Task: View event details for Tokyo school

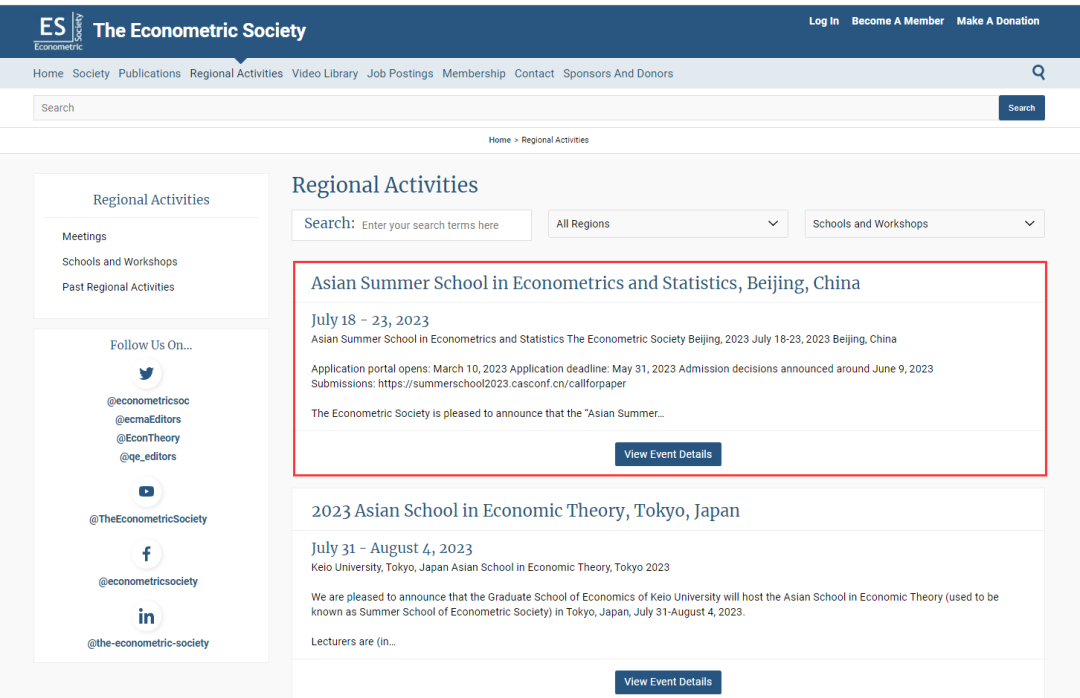Action: point(667,682)
